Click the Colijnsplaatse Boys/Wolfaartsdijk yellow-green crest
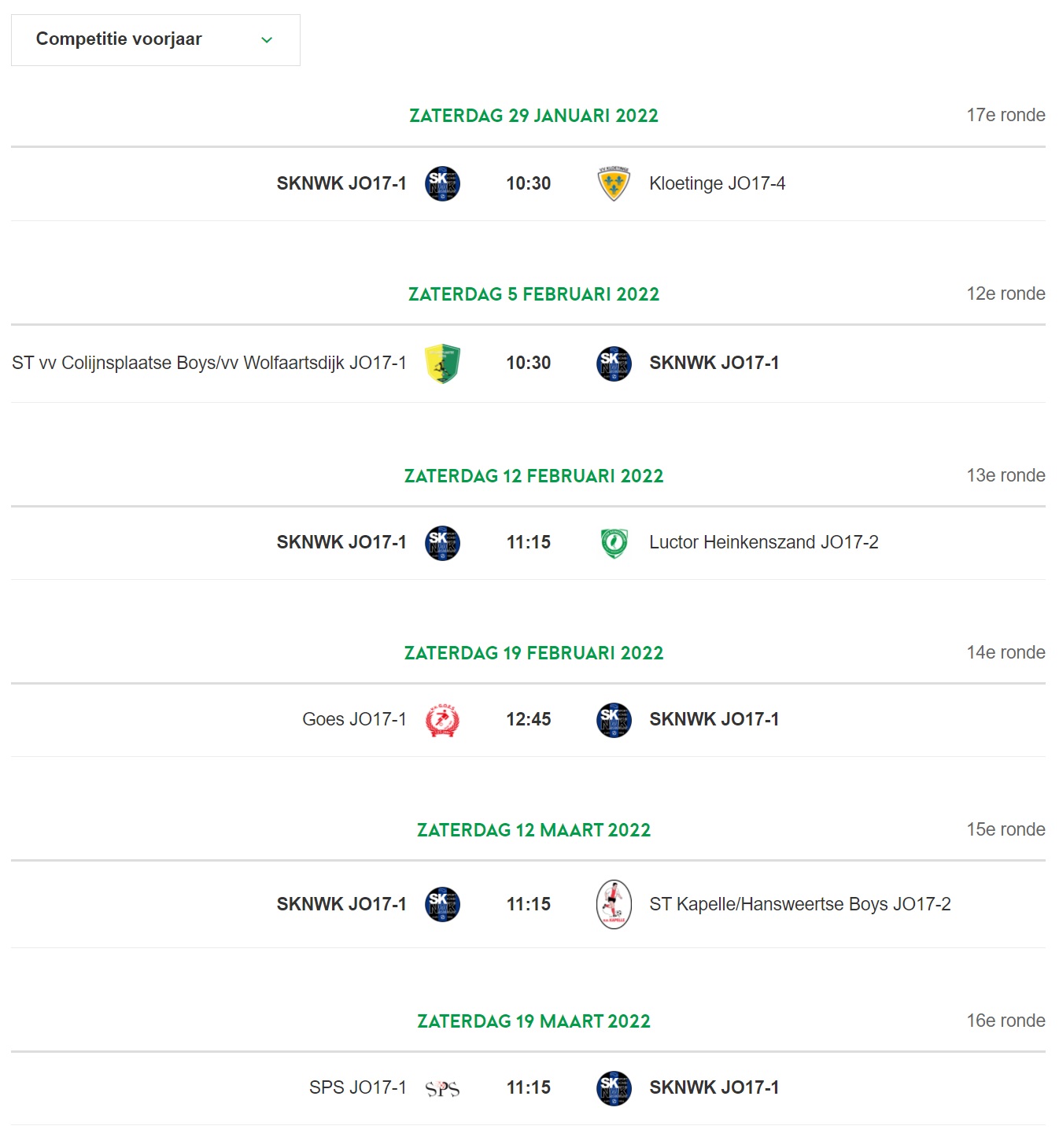1059x1148 pixels. click(x=442, y=364)
